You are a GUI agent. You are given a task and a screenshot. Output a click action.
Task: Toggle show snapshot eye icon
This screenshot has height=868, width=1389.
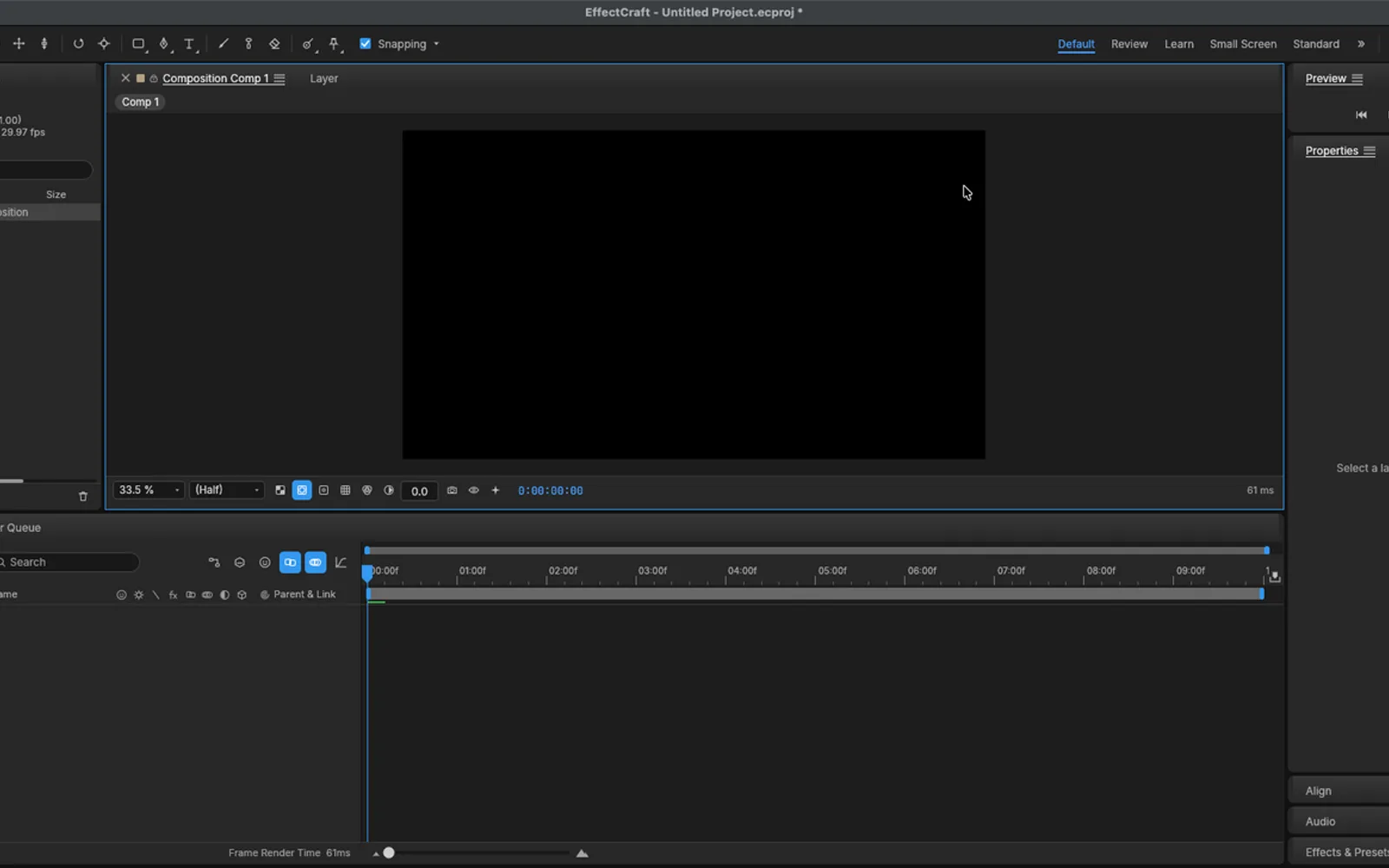tap(474, 490)
